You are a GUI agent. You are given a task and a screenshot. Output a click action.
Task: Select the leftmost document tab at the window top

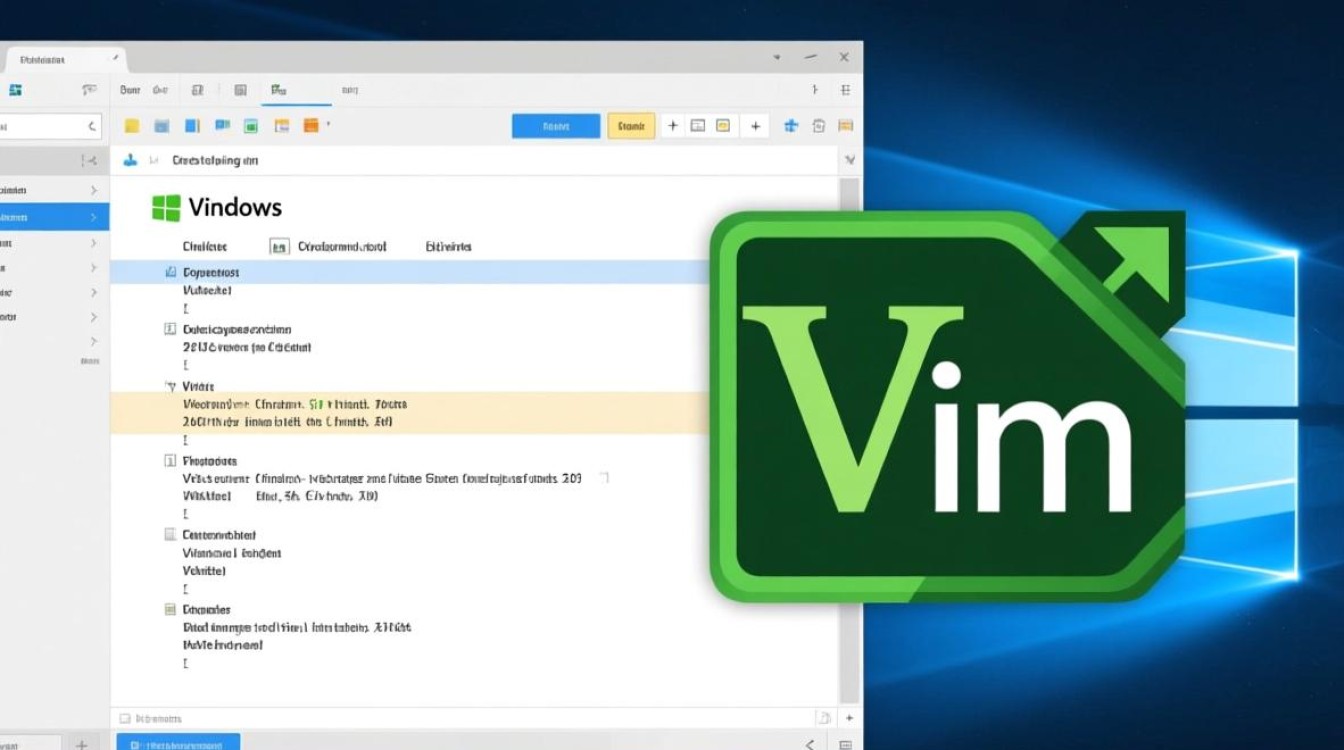click(x=62, y=58)
